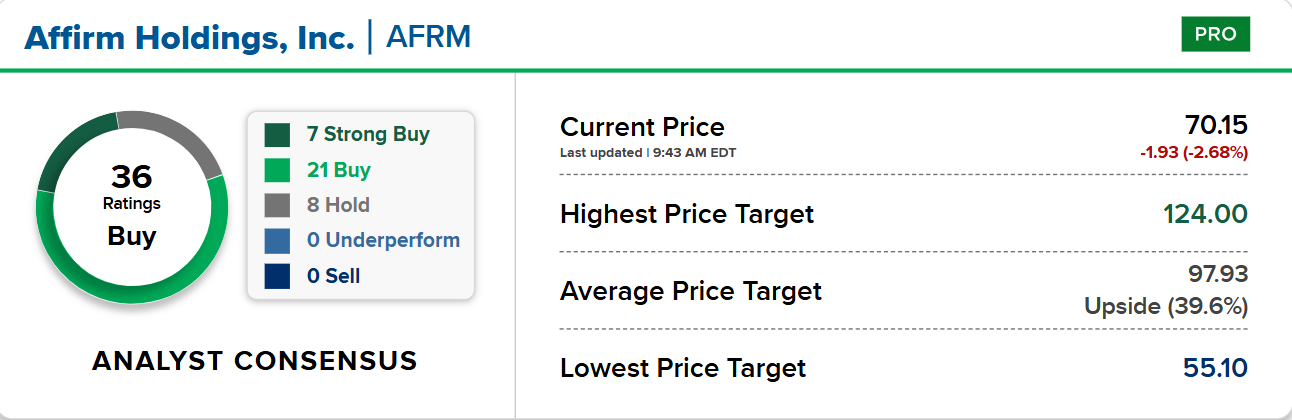Click the Average Price Target value 97.93
Screen dimensions: 1292x420
coord(1216,274)
